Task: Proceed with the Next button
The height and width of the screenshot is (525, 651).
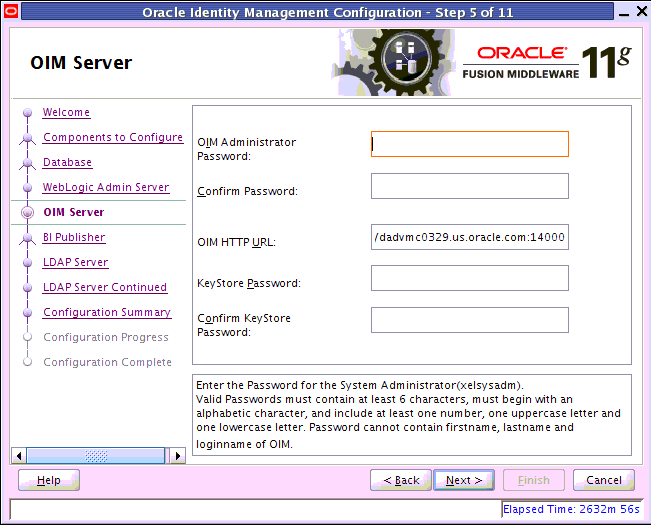Action: 464,480
